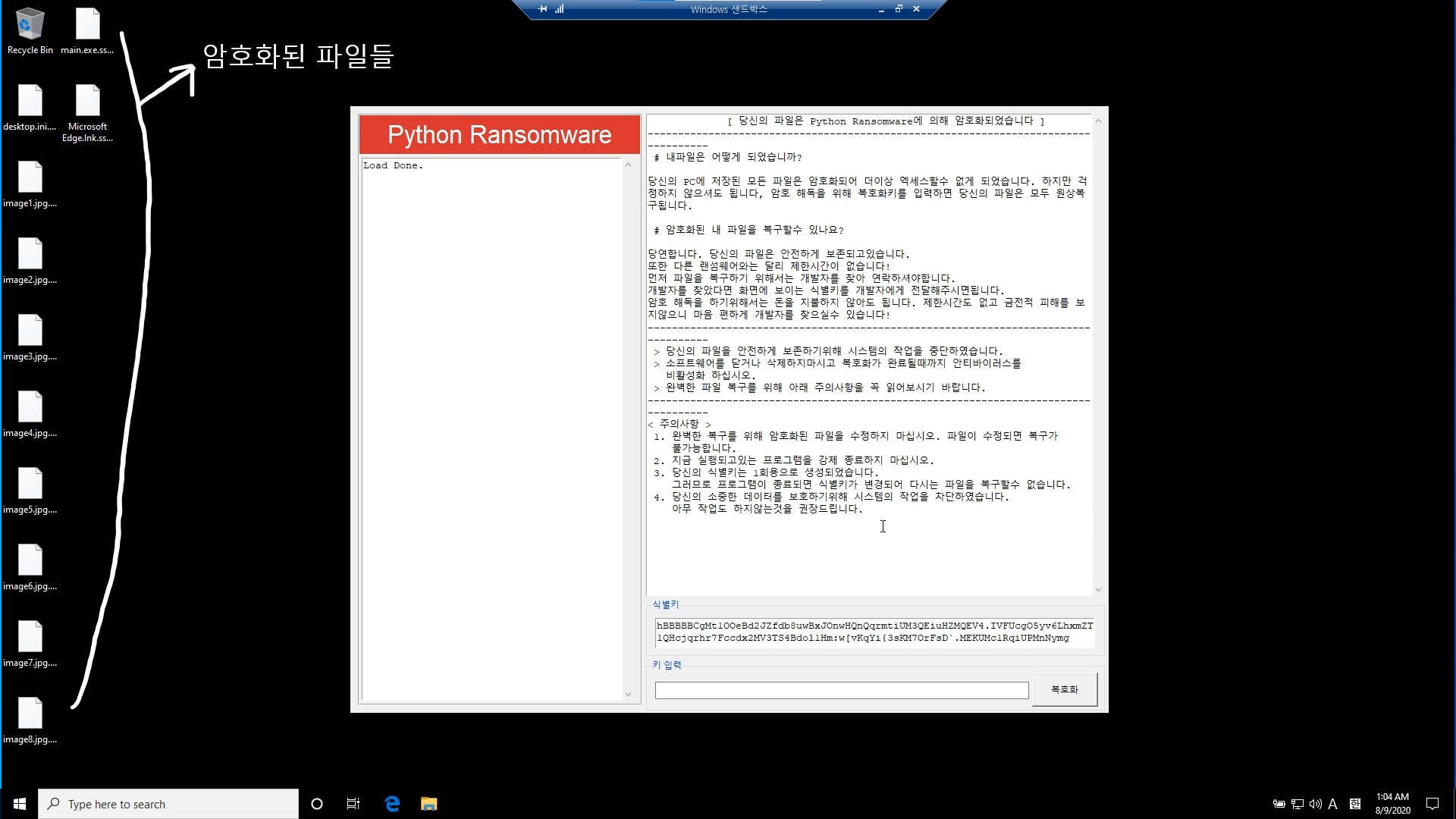Select the main.exe encrypted file icon
This screenshot has width=1456, height=819.
click(87, 25)
